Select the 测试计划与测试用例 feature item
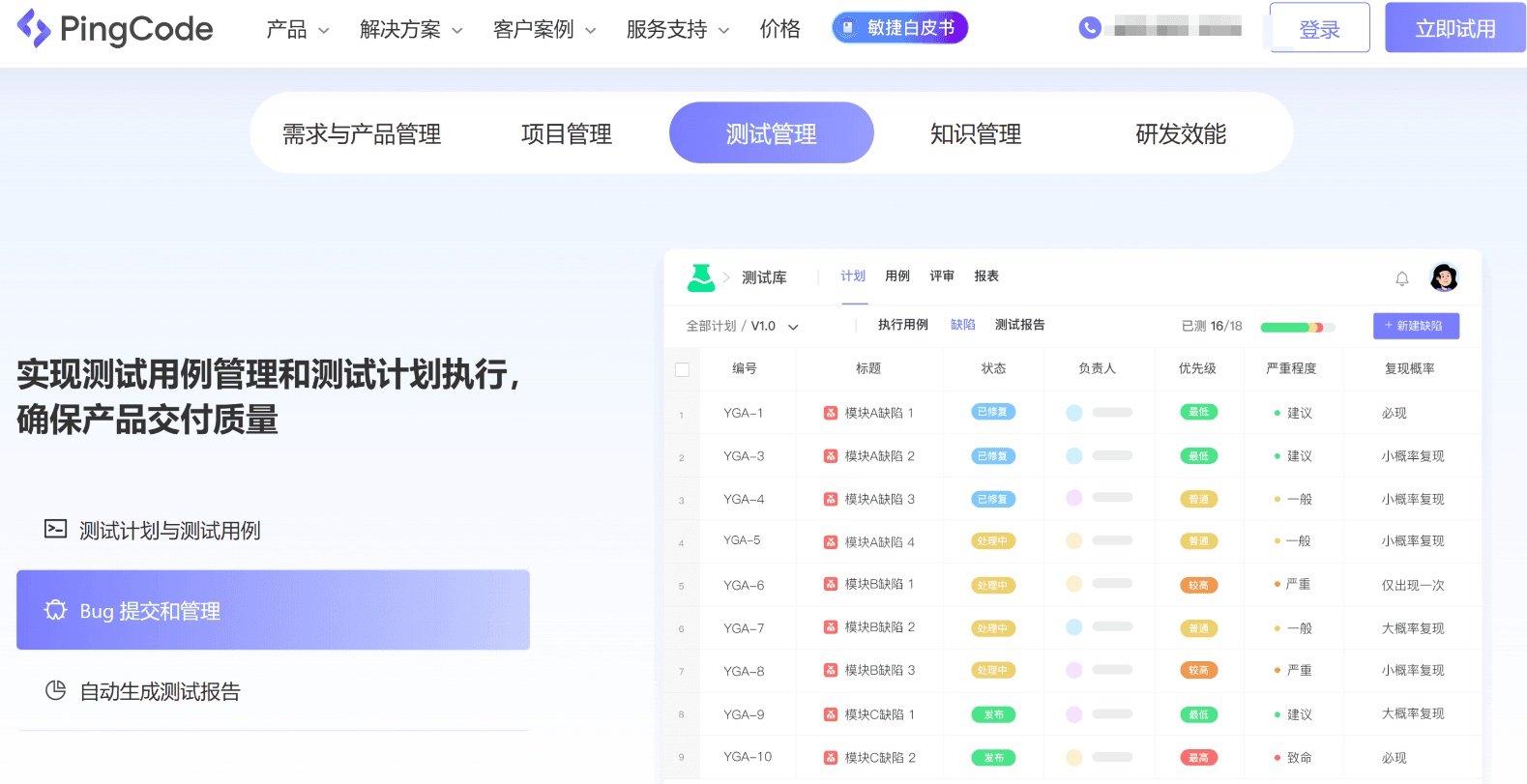 coord(273,530)
